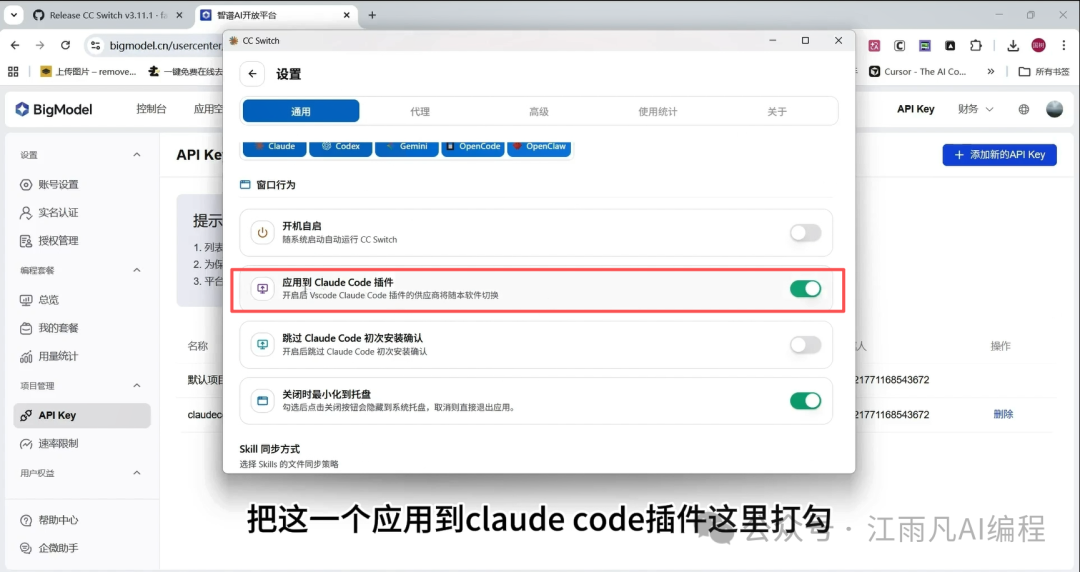
Task: Click the monitor icon beside 应用到 Claude Code 插件
Action: point(262,289)
